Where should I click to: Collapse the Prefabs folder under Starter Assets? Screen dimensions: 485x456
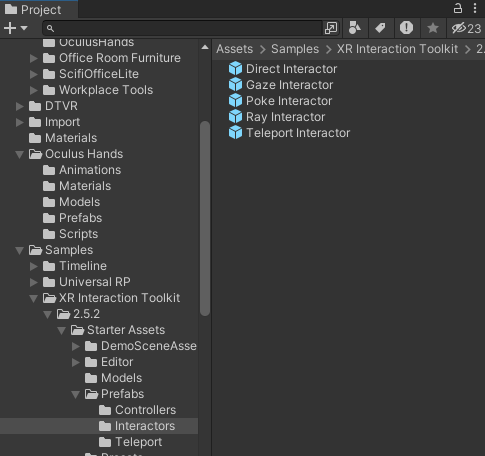point(76,394)
